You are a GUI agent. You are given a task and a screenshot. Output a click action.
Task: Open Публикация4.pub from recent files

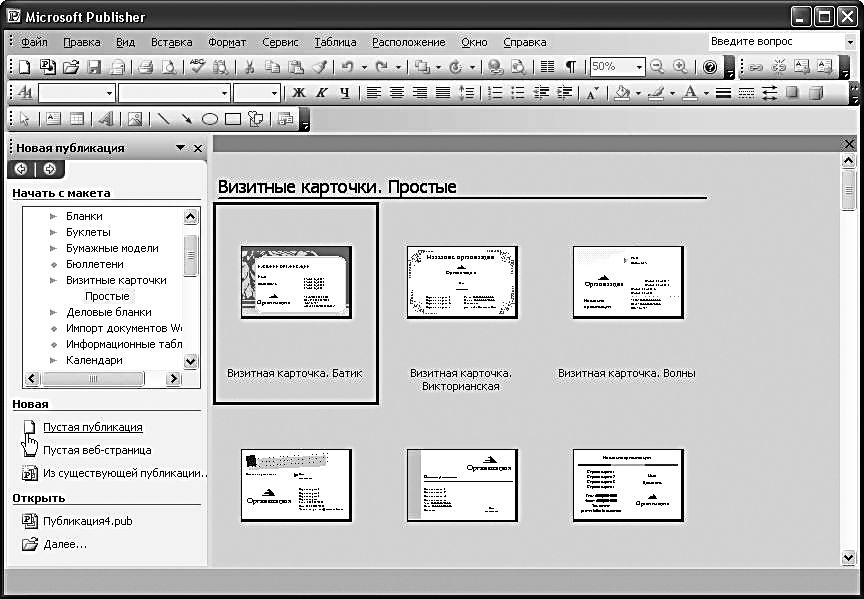click(87, 521)
